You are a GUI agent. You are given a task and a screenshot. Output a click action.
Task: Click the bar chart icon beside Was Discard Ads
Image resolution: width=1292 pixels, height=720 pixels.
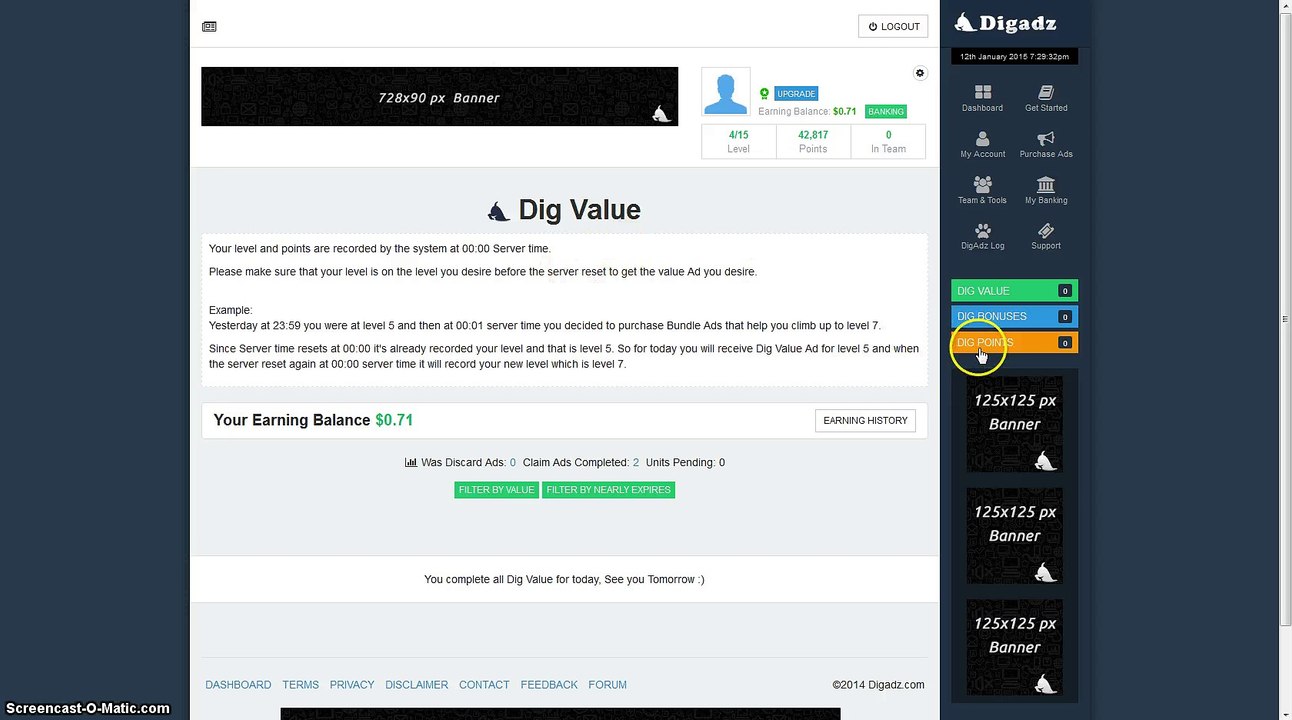pos(410,463)
